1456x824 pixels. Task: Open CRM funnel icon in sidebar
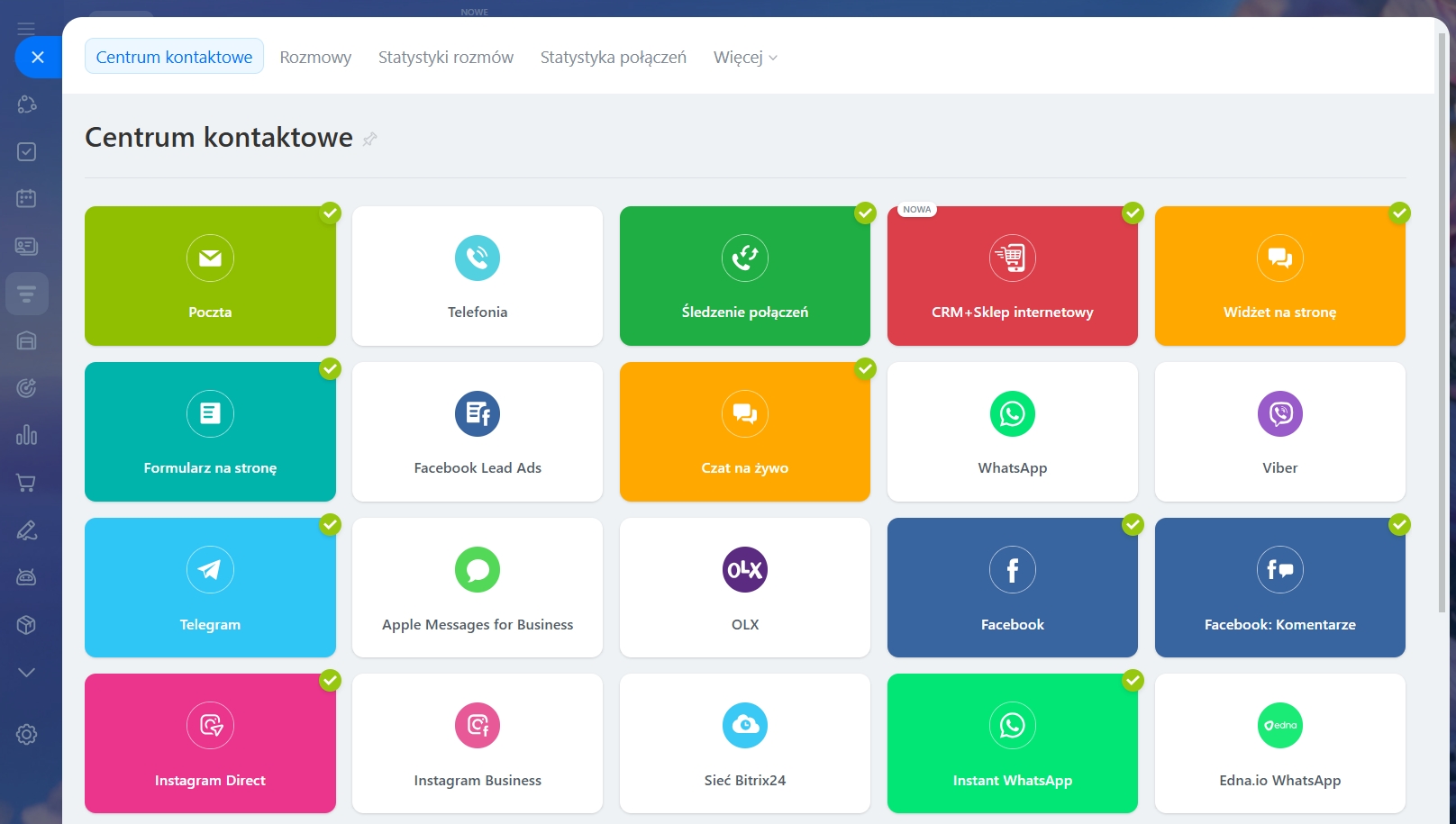tap(26, 294)
